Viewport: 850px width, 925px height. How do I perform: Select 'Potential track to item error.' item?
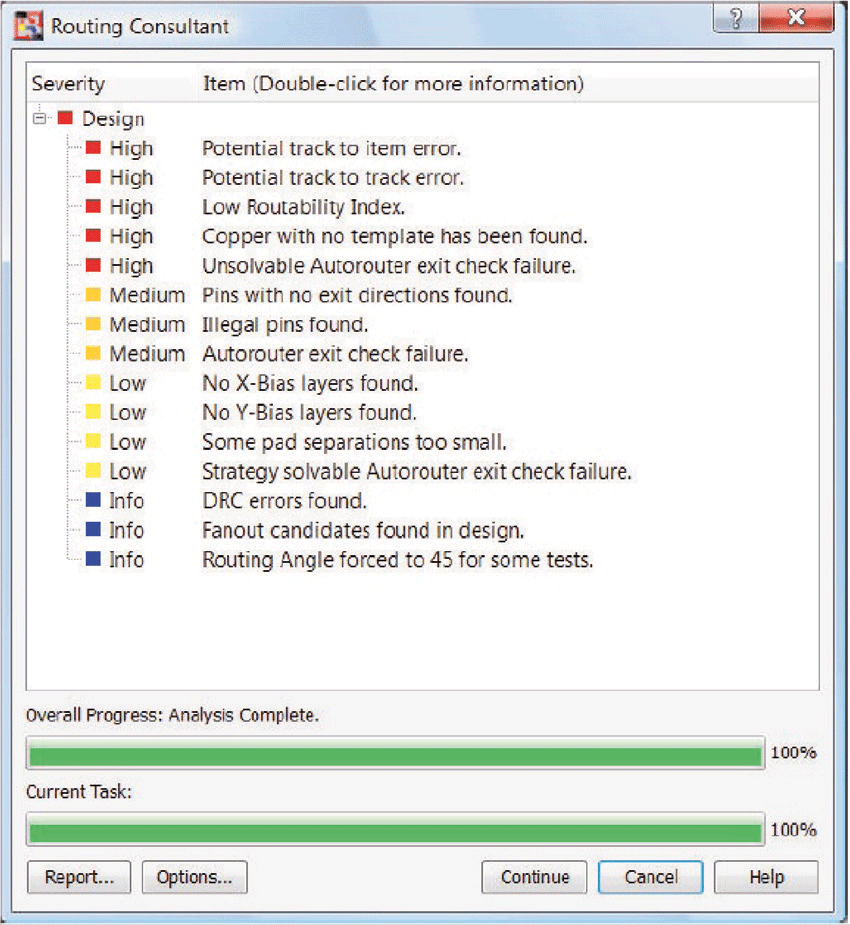[332, 149]
